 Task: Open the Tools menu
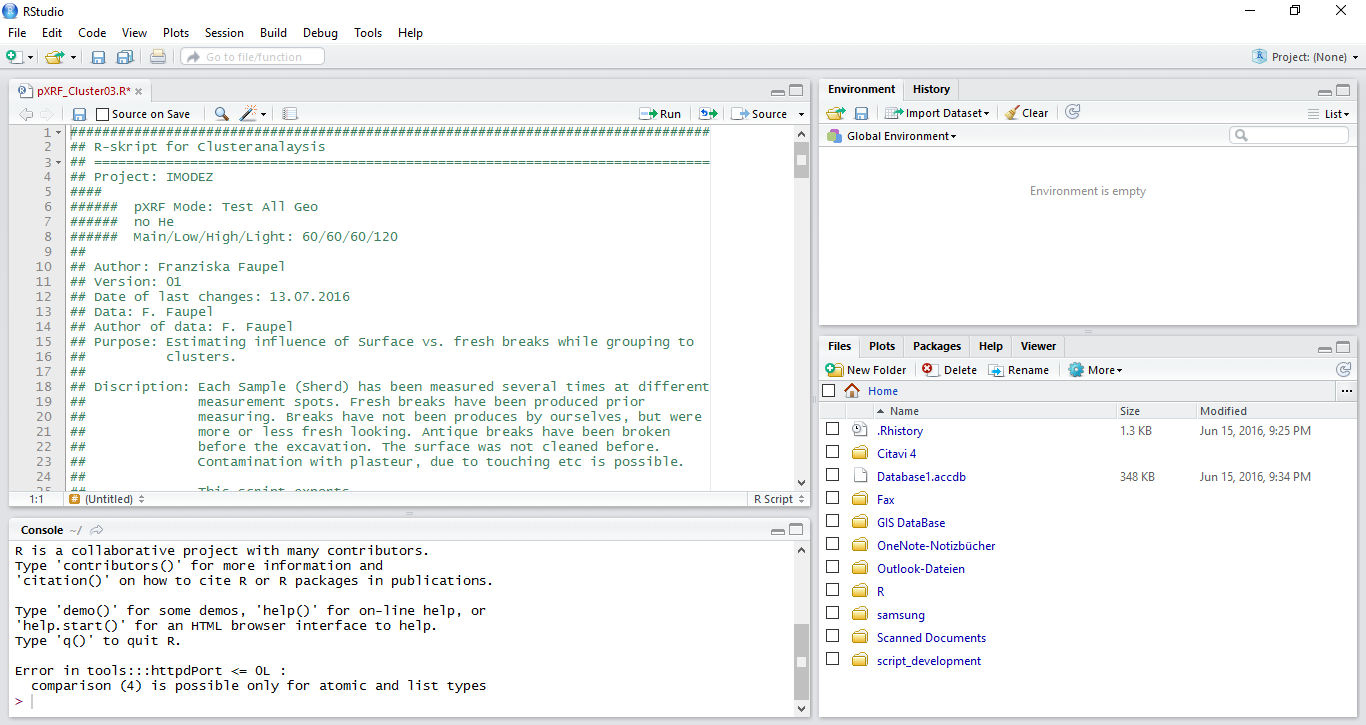point(368,33)
